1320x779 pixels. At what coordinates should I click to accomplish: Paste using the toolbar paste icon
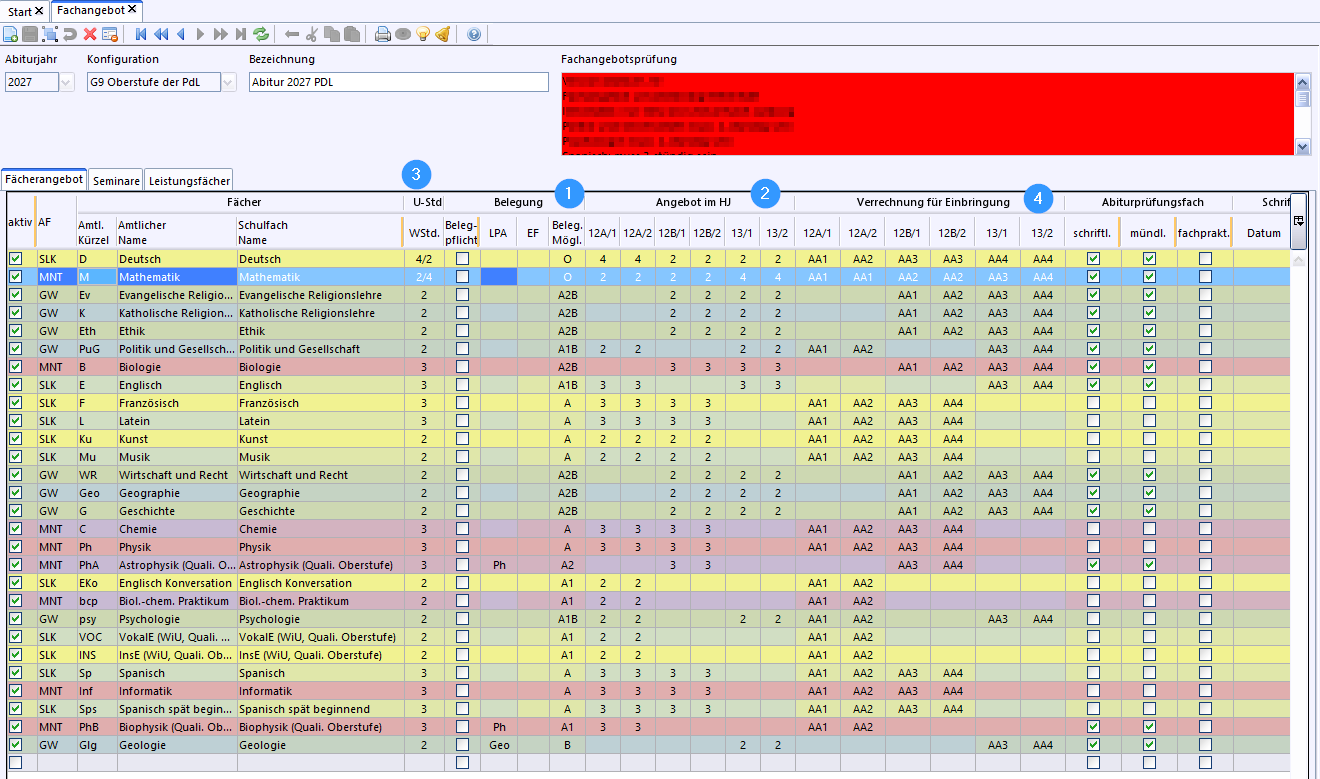point(351,34)
